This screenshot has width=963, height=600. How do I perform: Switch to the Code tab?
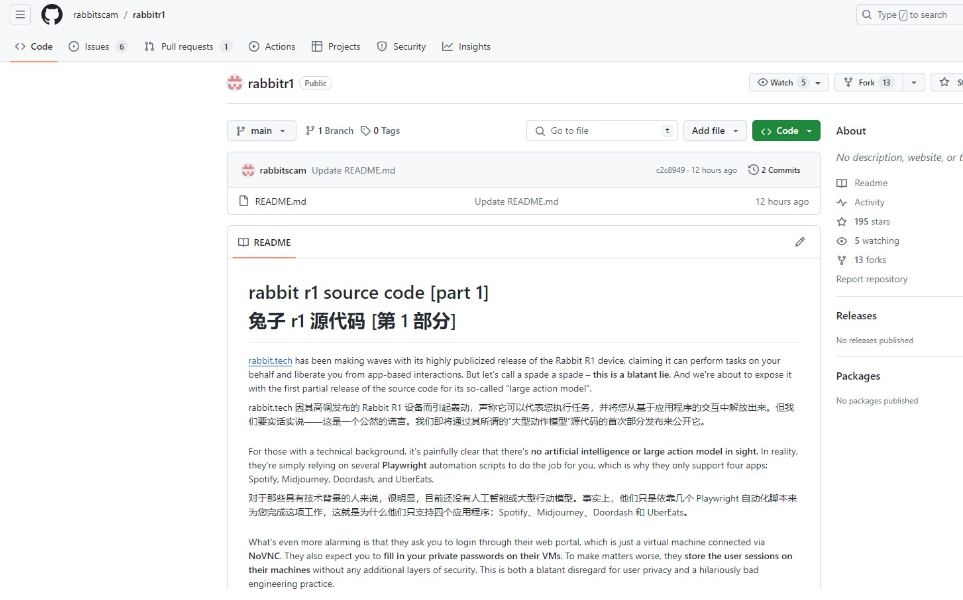coord(34,47)
